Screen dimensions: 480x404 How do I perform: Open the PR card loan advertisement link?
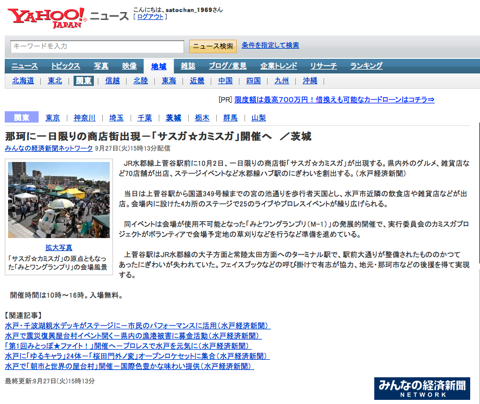(334, 100)
